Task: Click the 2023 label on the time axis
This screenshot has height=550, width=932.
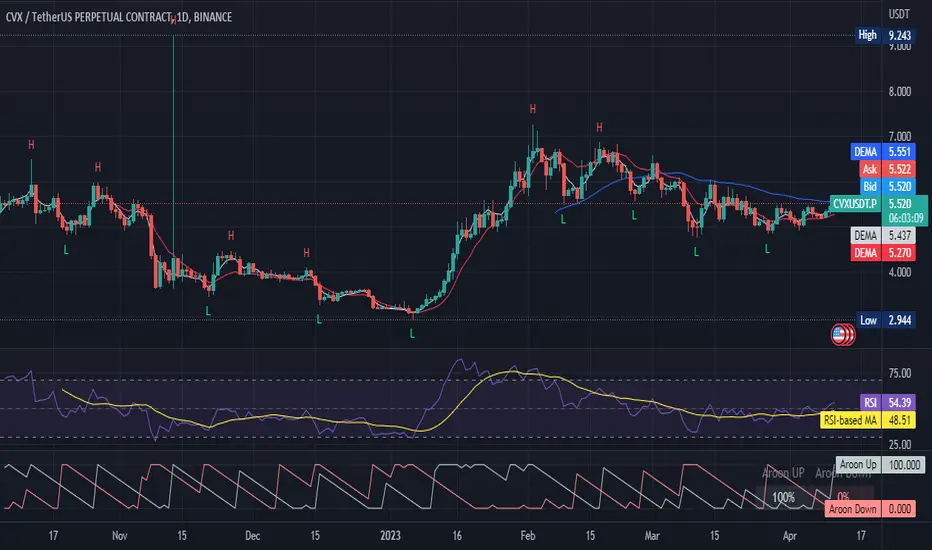Action: (391, 536)
